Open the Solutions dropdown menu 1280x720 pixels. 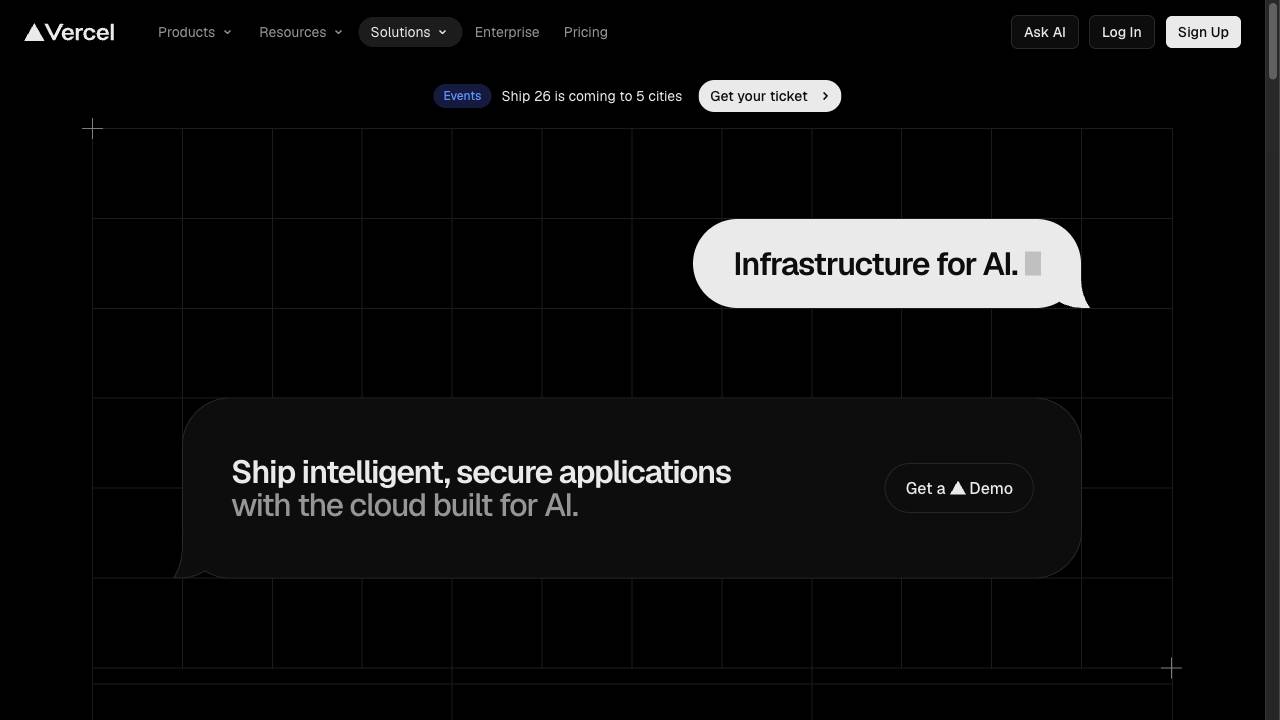[410, 32]
